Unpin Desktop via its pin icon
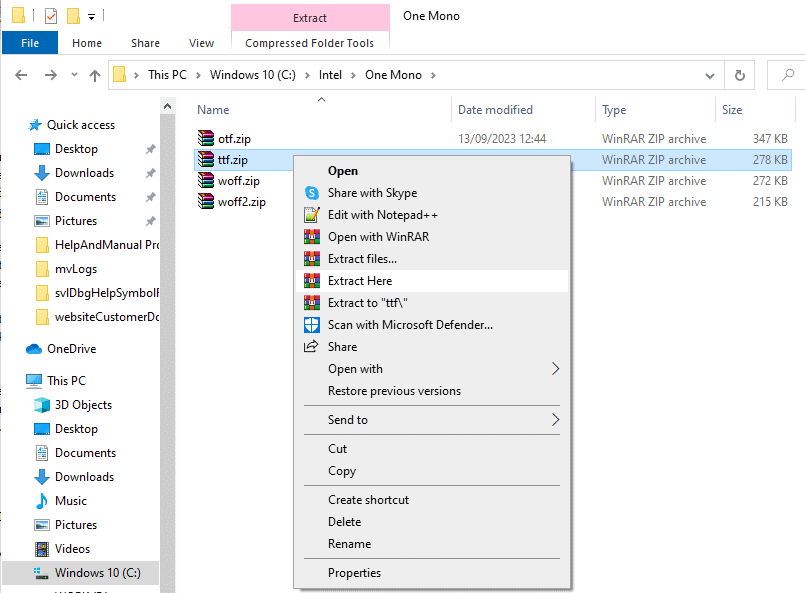 150,149
